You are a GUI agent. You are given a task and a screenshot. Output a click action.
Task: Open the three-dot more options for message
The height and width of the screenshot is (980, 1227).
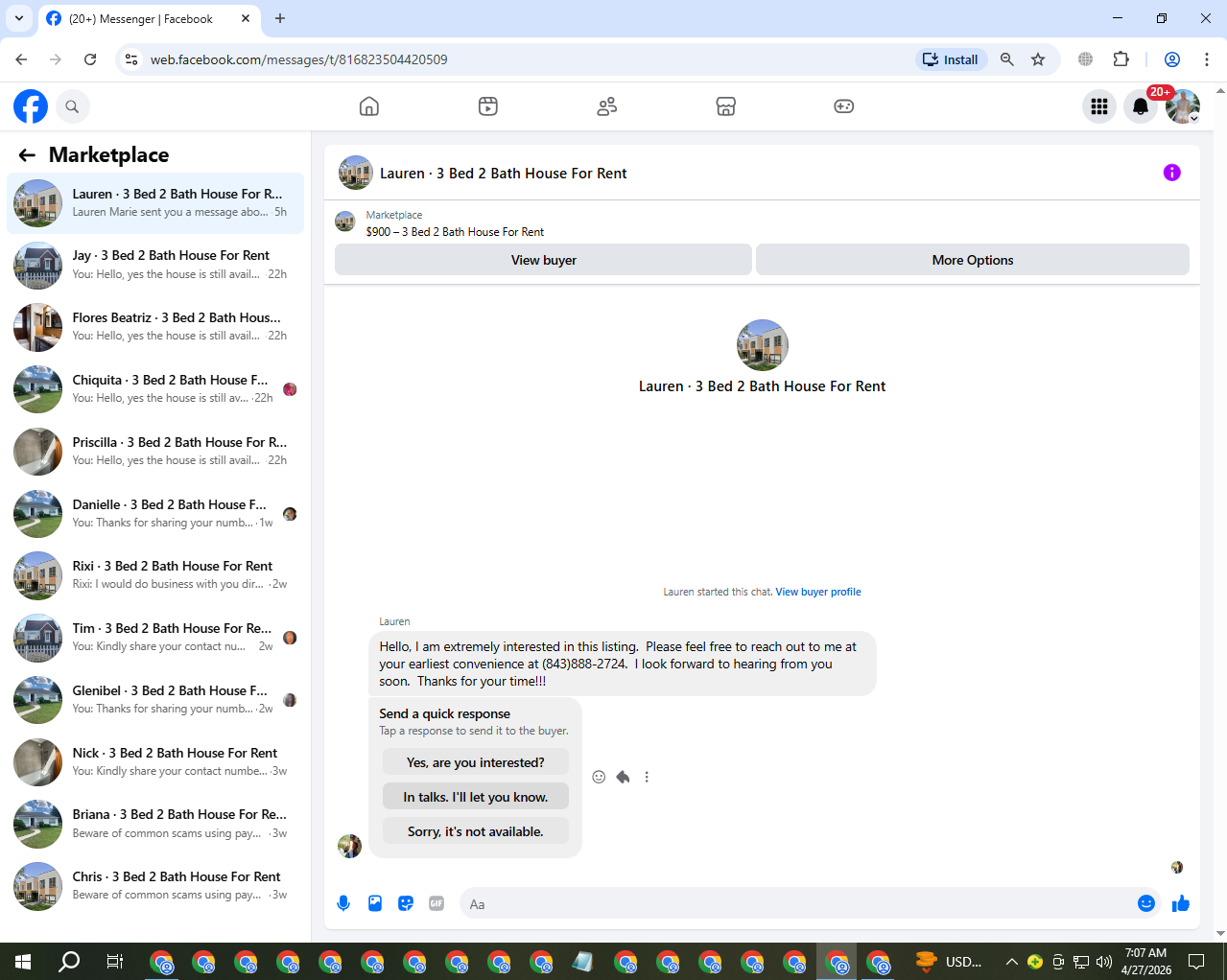tap(647, 777)
